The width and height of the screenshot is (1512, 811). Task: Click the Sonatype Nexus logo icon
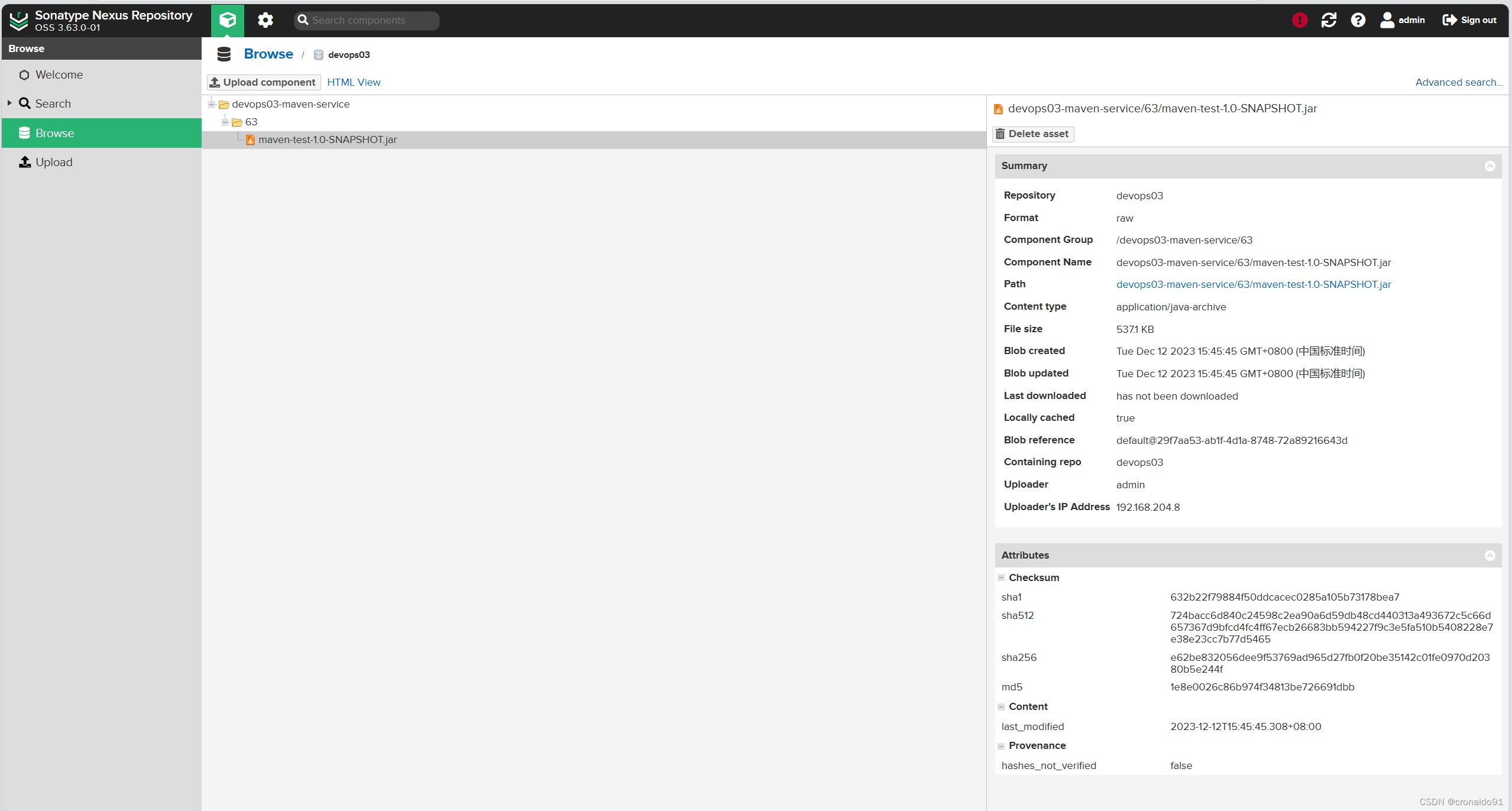point(19,20)
